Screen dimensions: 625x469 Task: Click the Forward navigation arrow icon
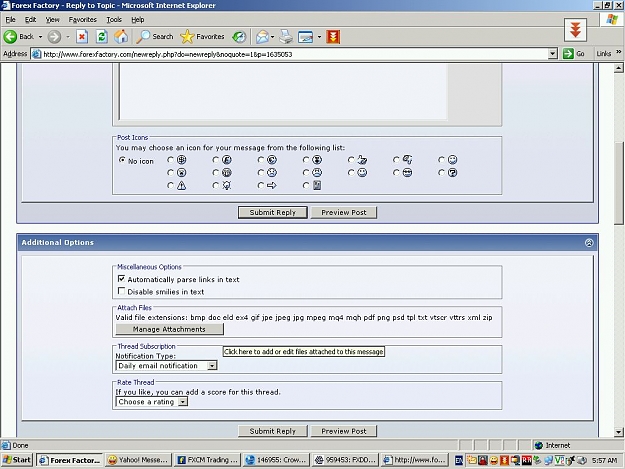pos(54,37)
